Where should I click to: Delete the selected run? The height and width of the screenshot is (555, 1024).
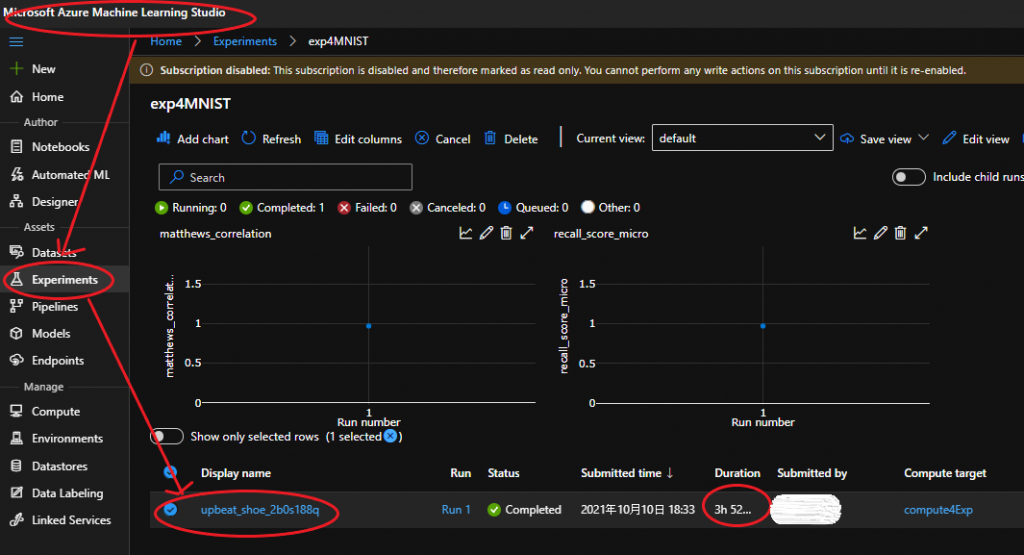[511, 138]
